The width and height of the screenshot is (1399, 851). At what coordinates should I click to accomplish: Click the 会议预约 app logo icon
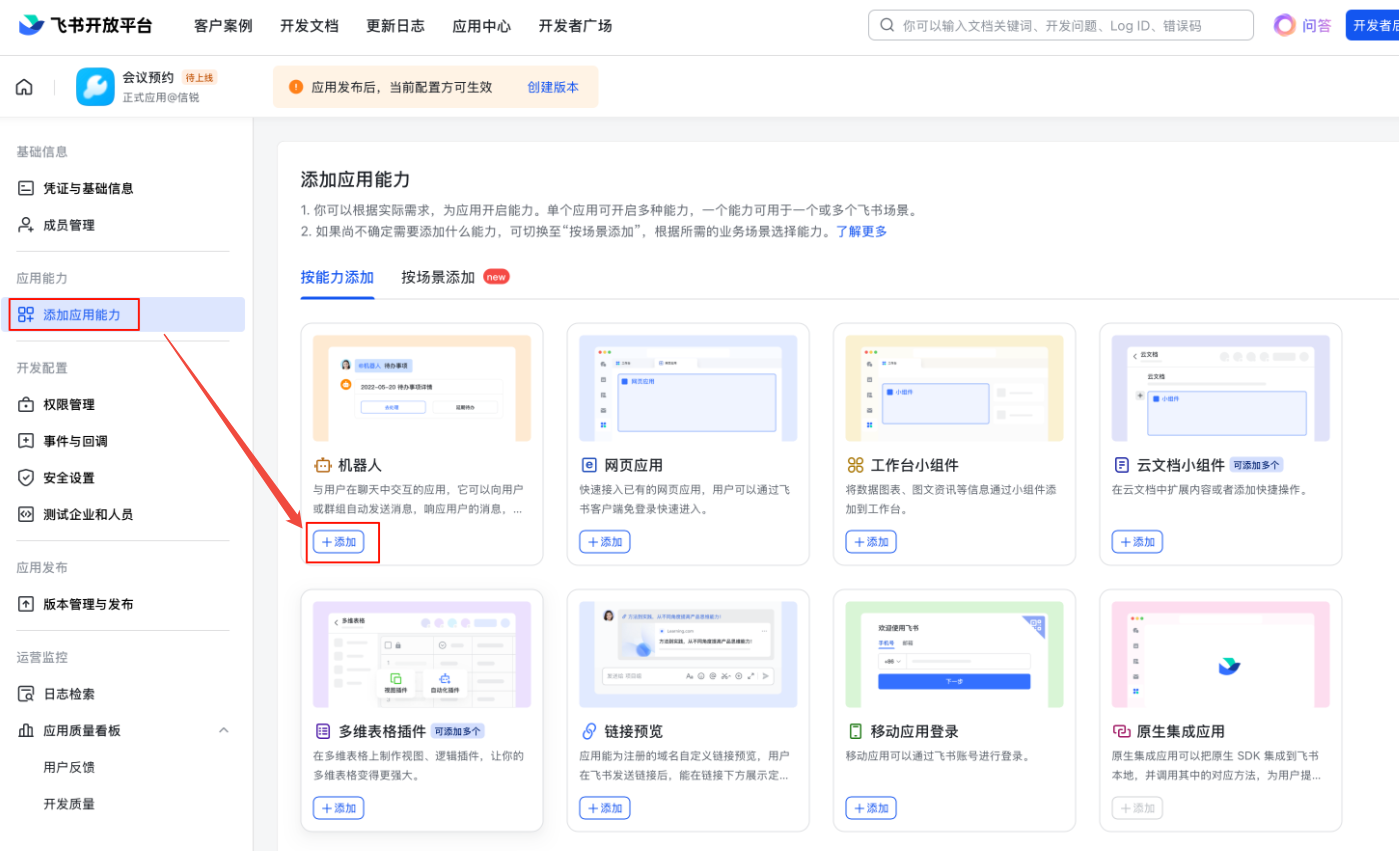(95, 87)
